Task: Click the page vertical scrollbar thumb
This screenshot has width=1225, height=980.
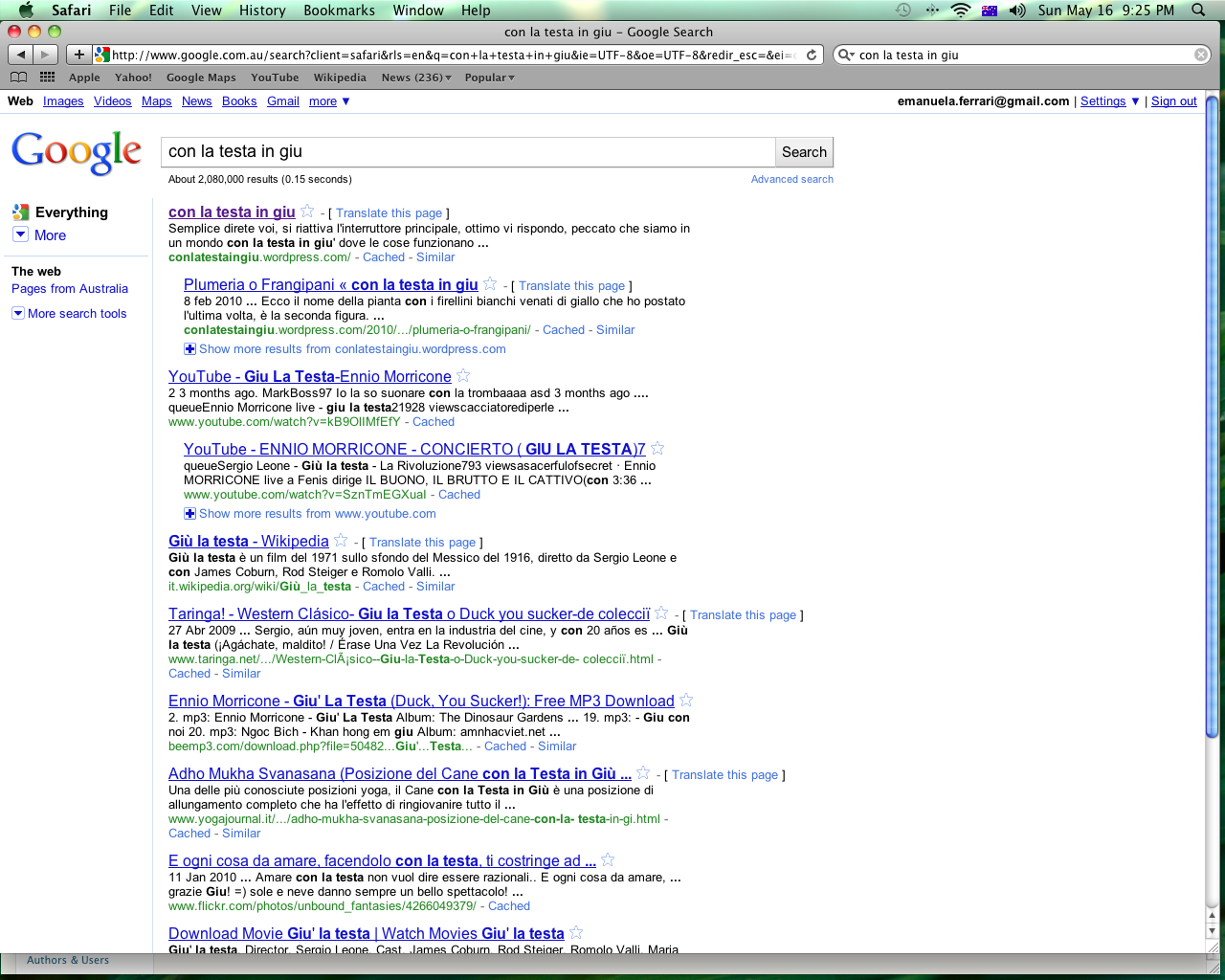Action: point(1212,412)
